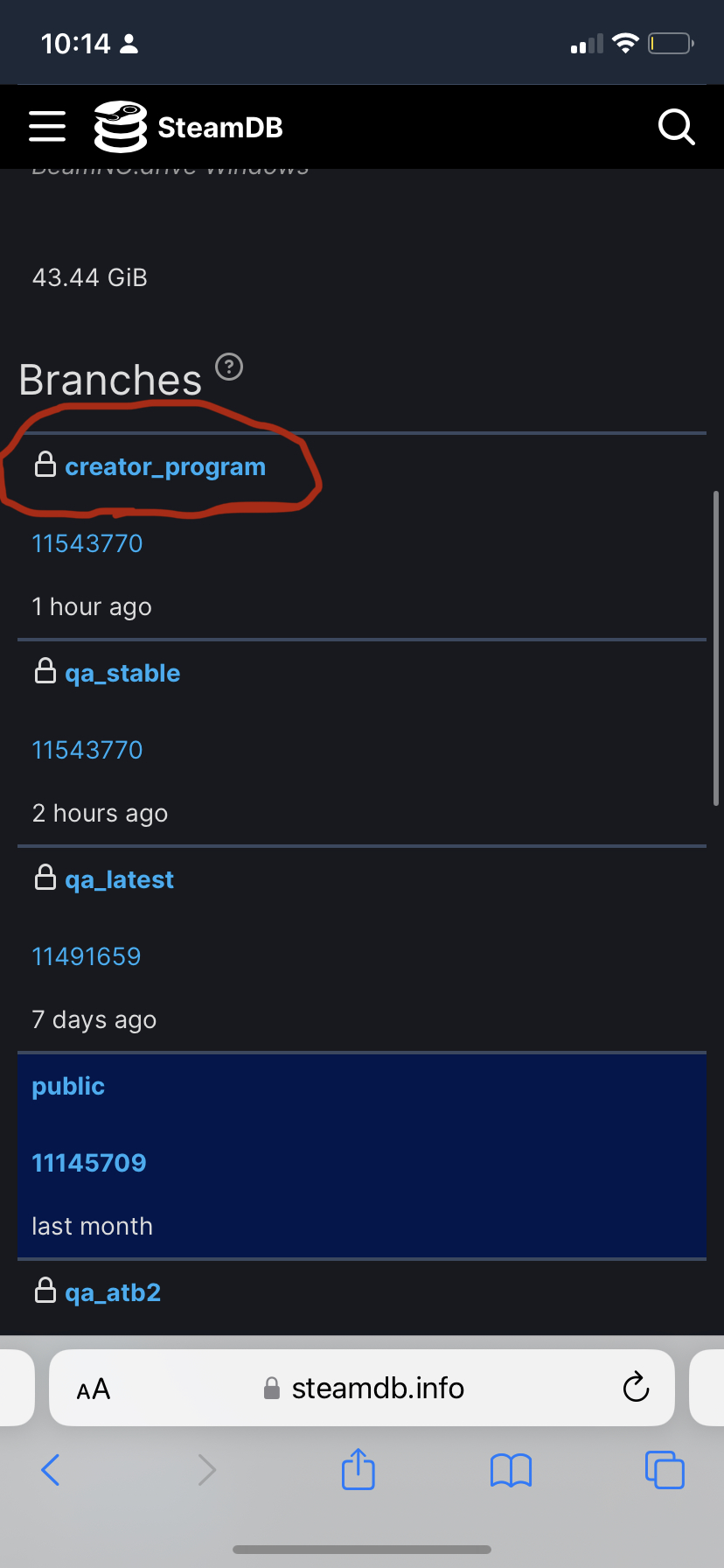Tap the SteamDB logo icon
Viewport: 724px width, 1568px height.
click(x=121, y=127)
